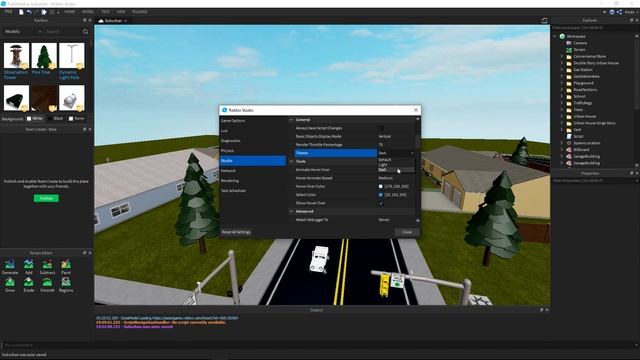Undock the Explorer panel with pin icon
This screenshot has height=360, width=640.
pos(631,20)
